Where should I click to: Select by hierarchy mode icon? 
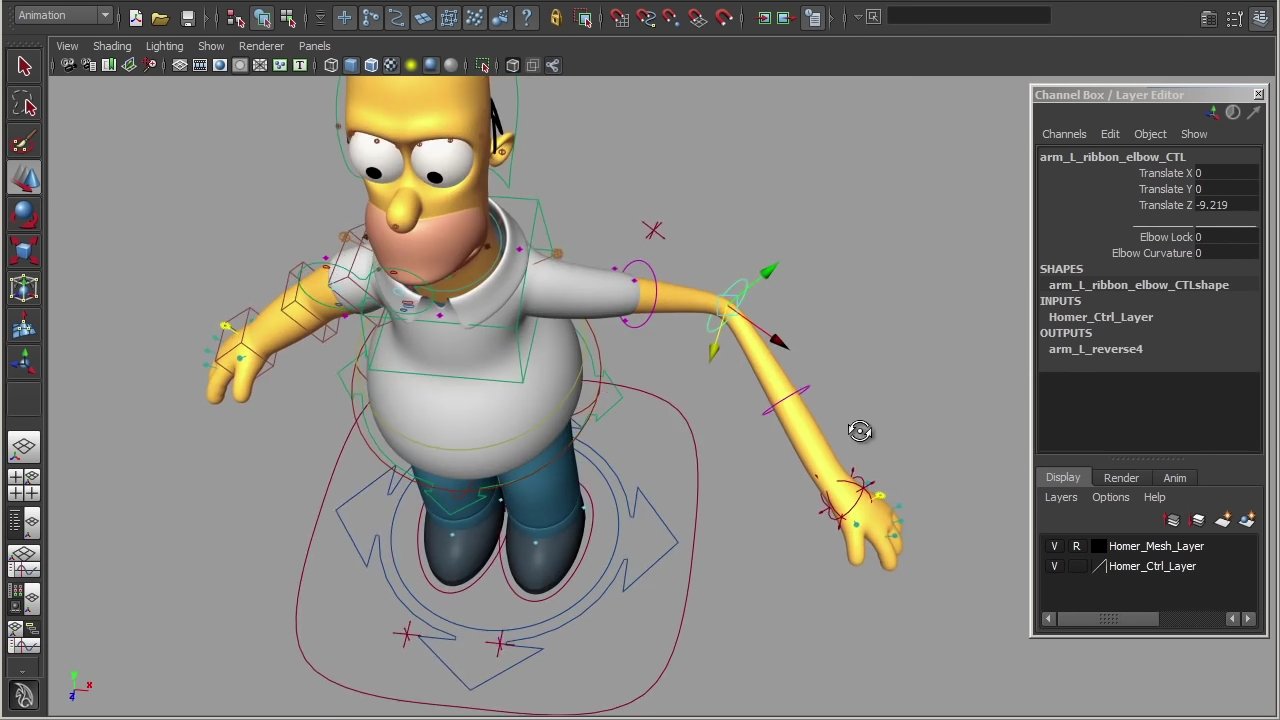coord(236,18)
